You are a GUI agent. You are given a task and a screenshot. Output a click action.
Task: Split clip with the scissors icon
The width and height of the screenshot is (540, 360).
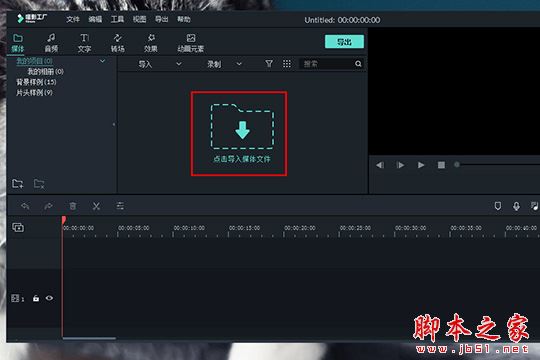(x=96, y=206)
